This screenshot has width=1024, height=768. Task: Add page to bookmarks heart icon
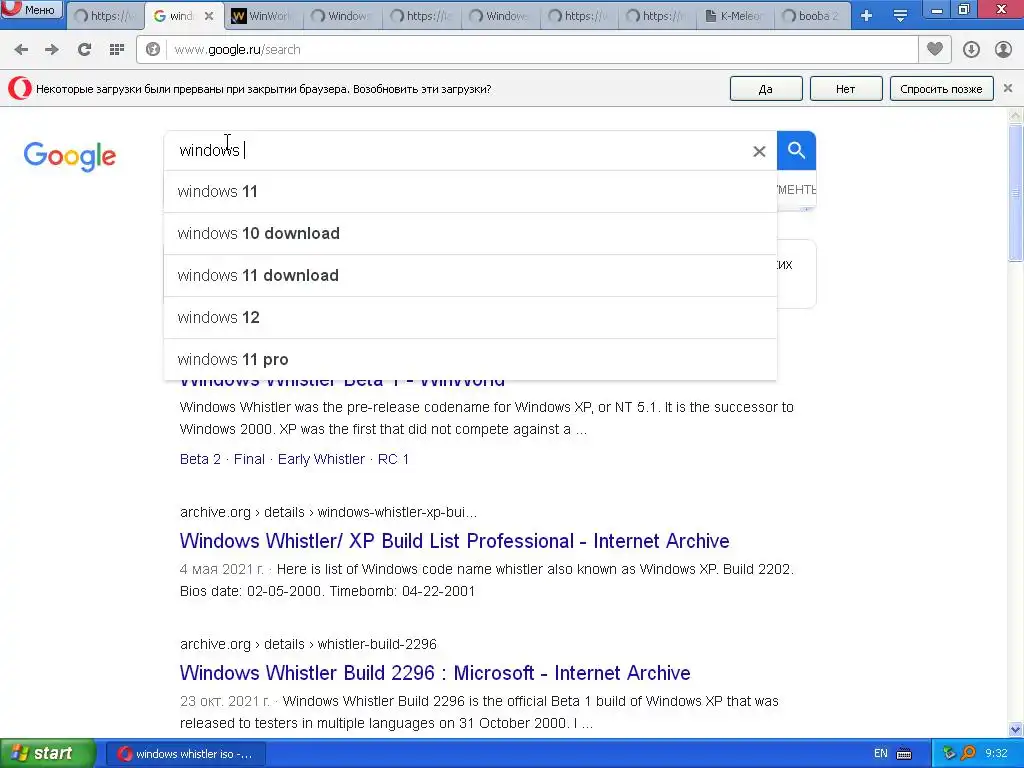[x=935, y=49]
